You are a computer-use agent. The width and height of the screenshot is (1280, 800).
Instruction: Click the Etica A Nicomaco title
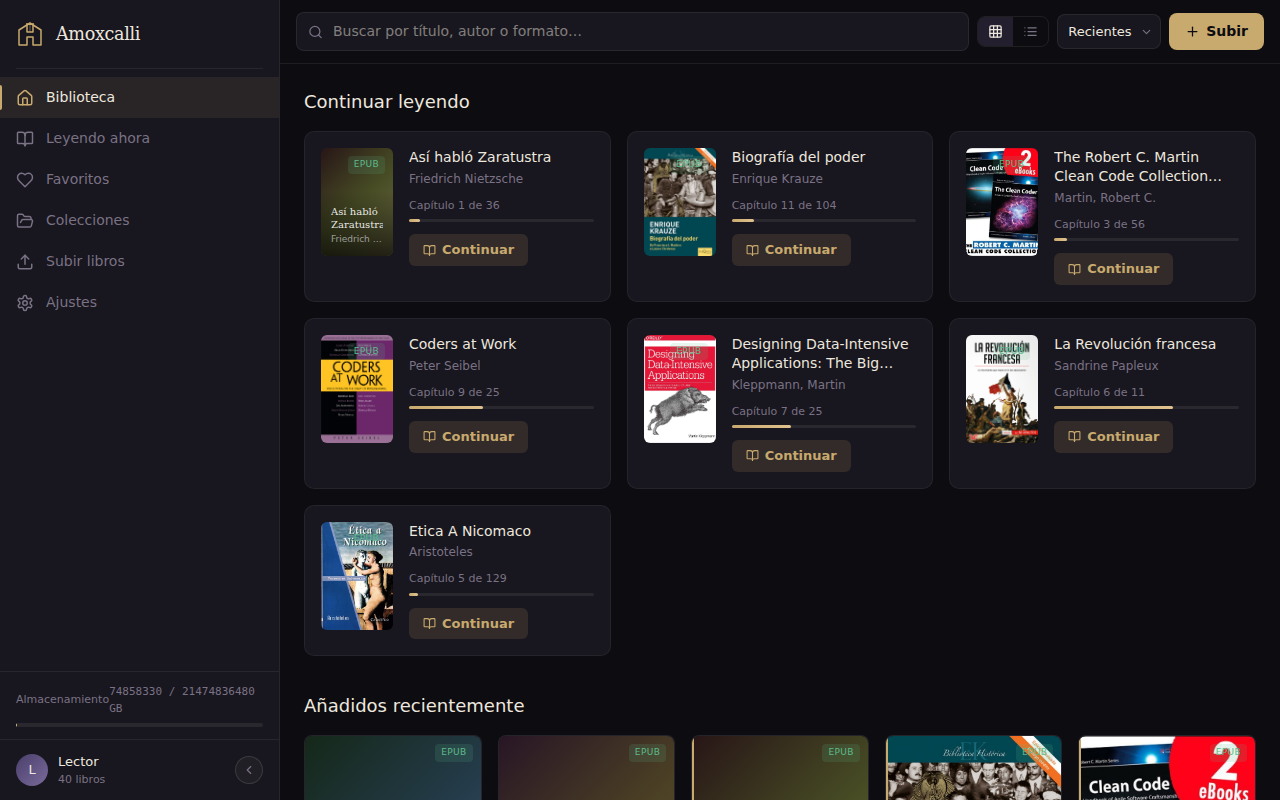(470, 531)
